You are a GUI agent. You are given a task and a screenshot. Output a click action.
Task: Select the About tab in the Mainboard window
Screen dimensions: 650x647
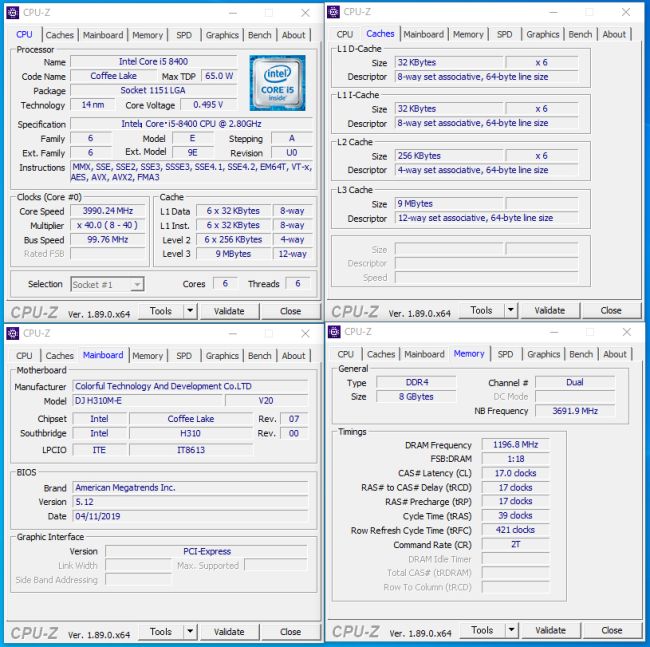coord(293,356)
